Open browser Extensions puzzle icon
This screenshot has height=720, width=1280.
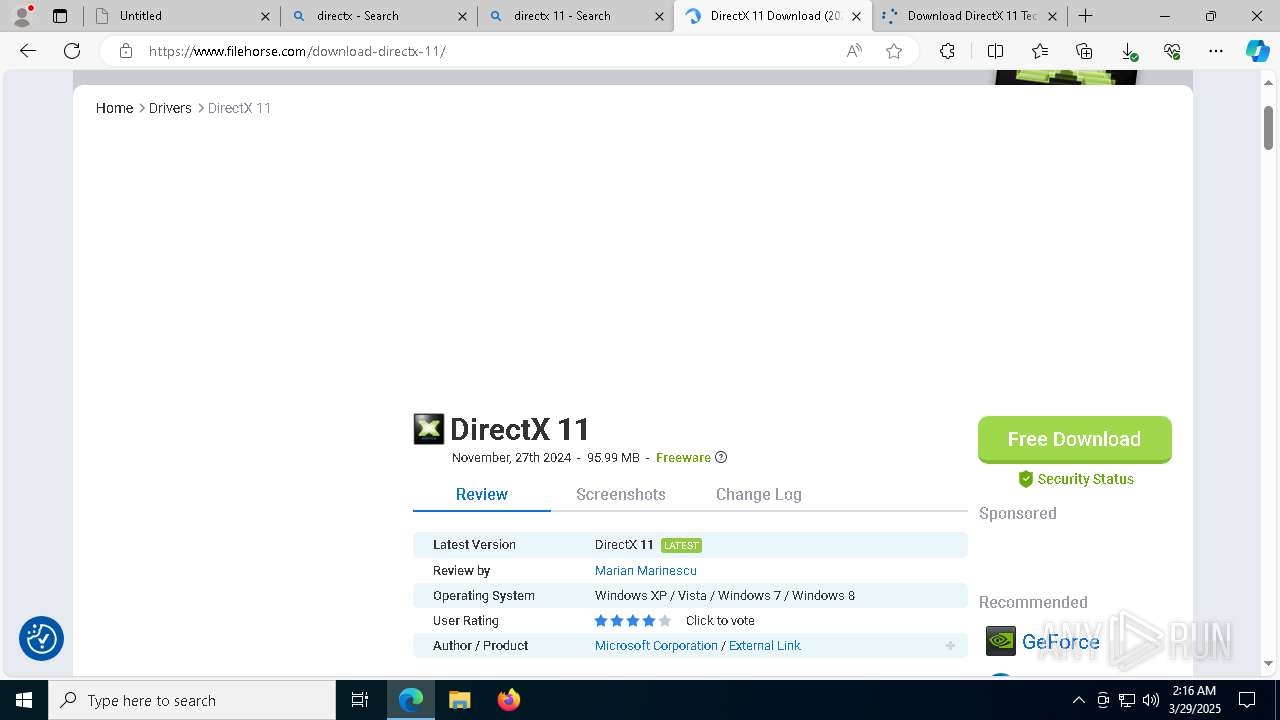(x=947, y=51)
